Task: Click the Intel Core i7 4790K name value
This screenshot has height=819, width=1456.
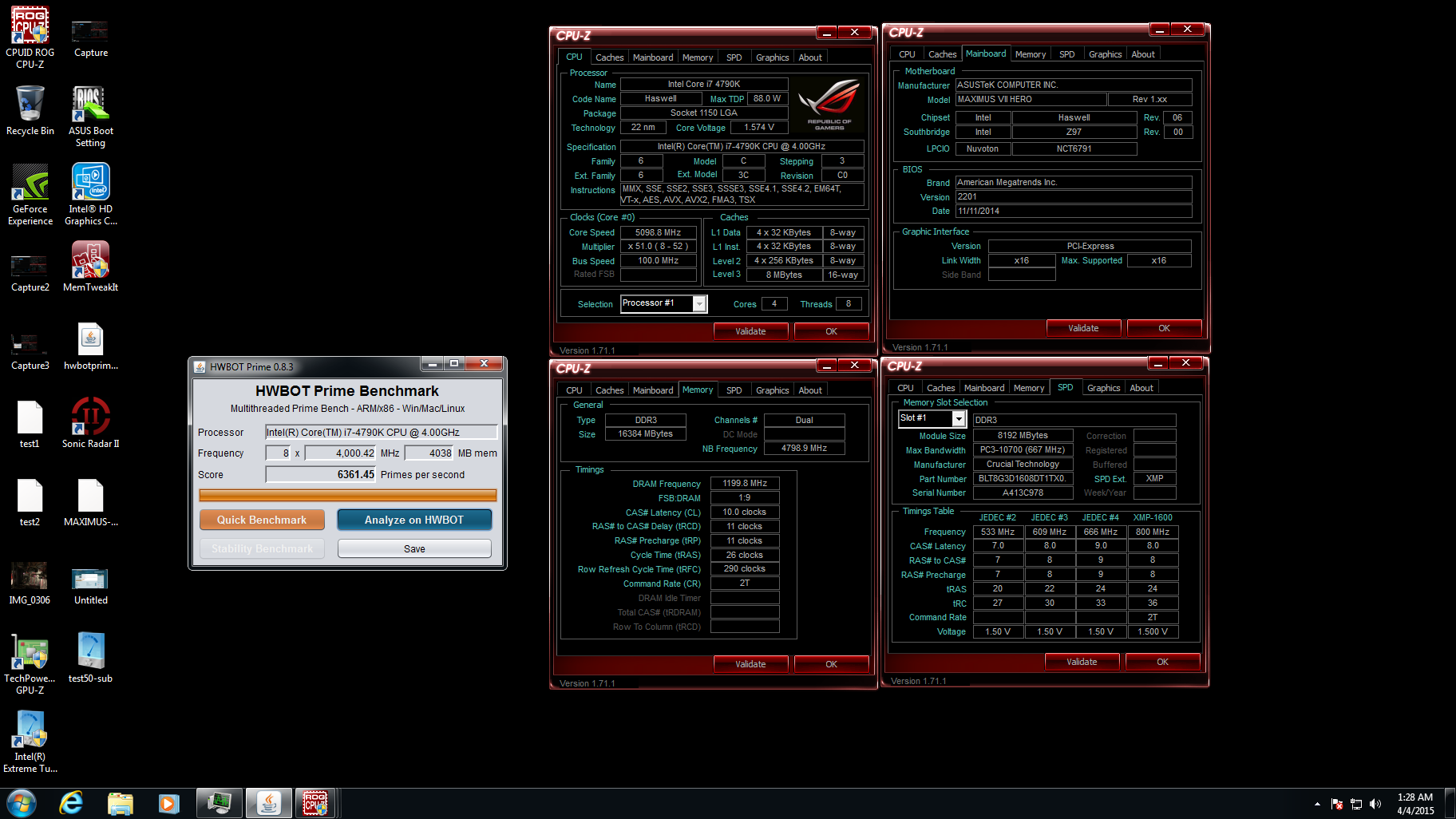Action: tap(704, 84)
